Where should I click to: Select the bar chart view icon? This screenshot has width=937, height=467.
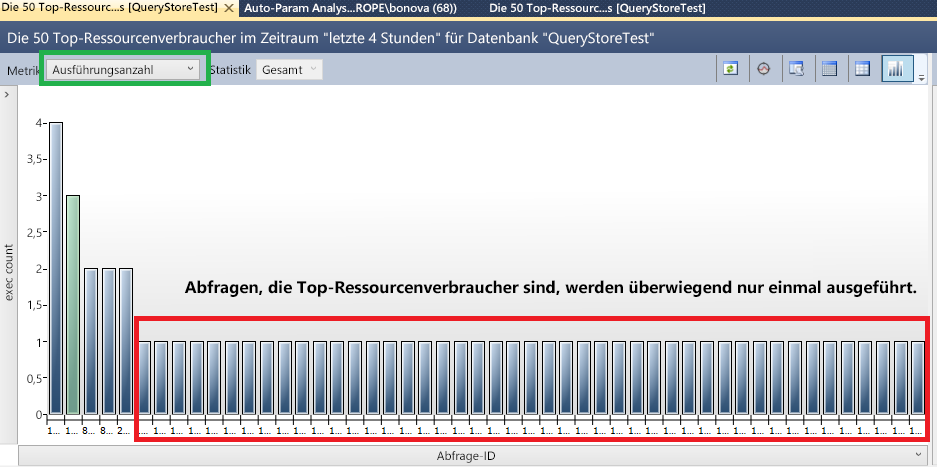897,69
